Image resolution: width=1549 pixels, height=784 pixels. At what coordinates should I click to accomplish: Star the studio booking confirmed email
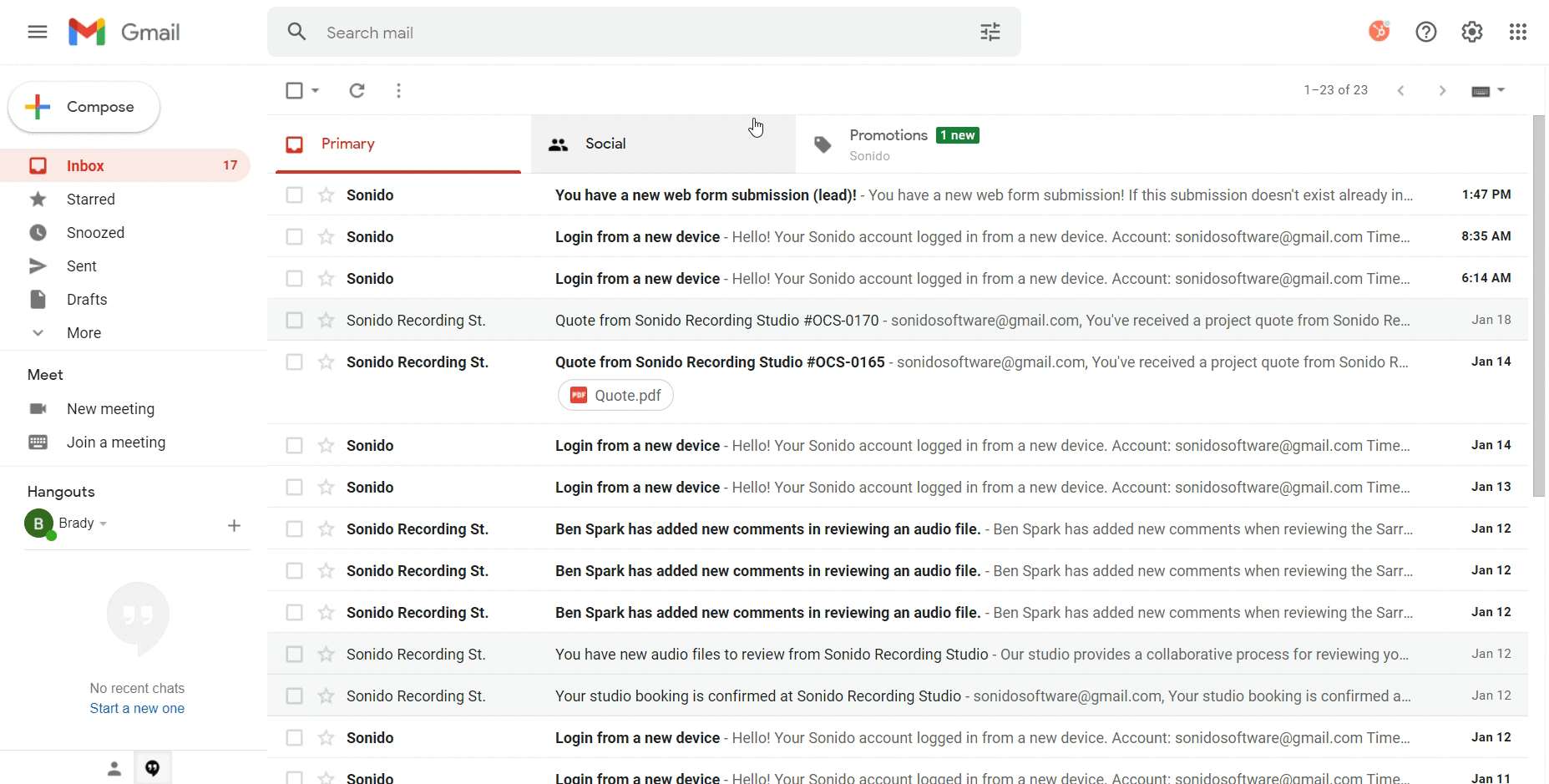tap(327, 695)
